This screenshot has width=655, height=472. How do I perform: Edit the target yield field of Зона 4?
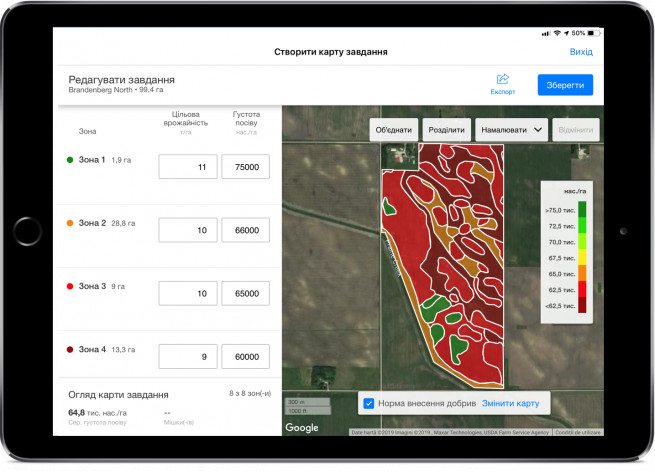click(x=188, y=356)
